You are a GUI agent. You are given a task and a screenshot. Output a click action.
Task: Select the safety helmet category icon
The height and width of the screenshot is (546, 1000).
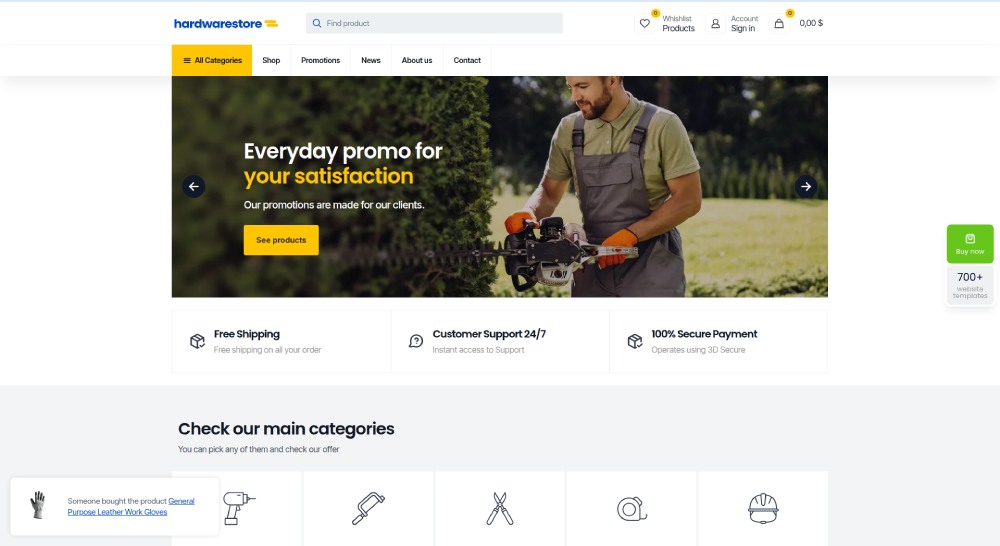763,508
